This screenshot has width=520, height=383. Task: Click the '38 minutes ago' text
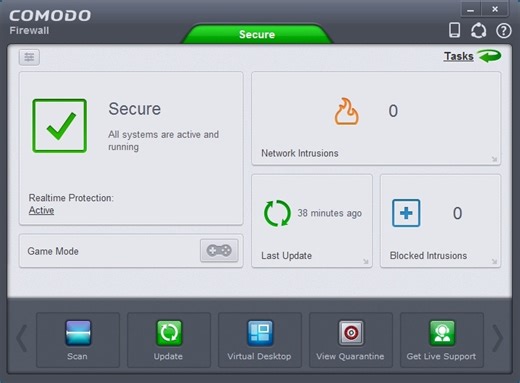pos(330,213)
